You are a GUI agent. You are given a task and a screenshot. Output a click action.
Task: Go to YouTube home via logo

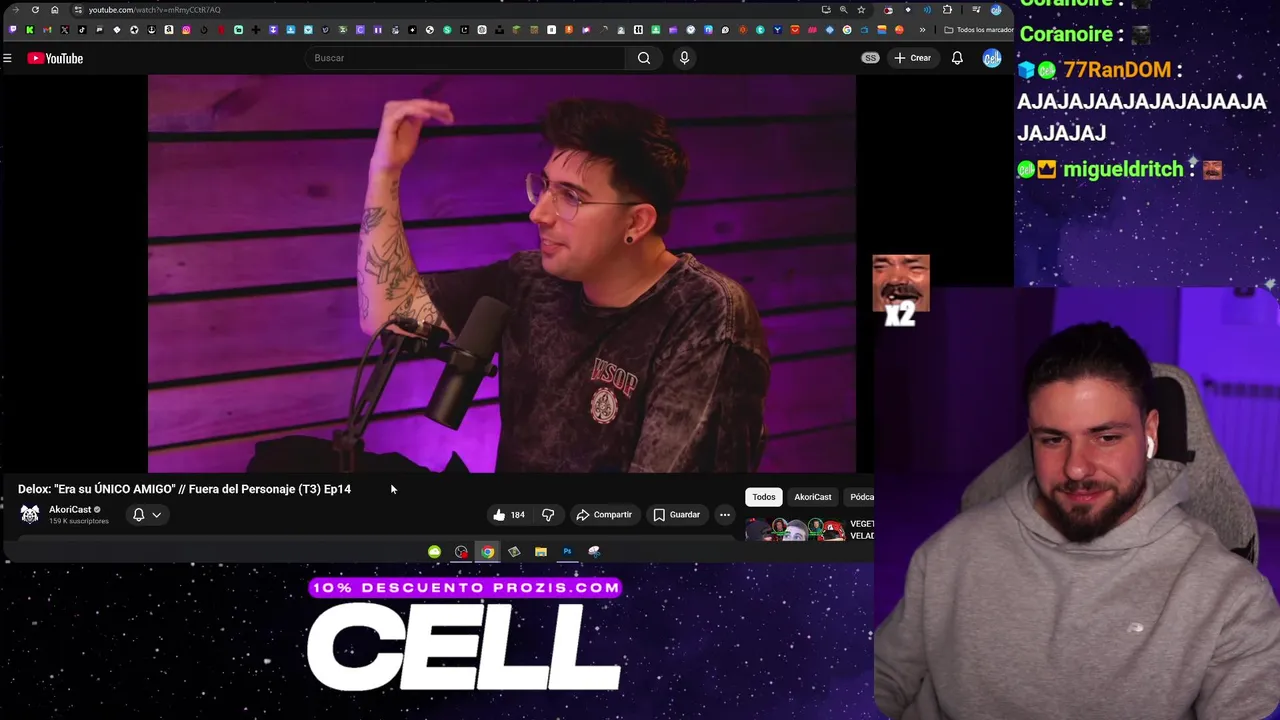55,58
